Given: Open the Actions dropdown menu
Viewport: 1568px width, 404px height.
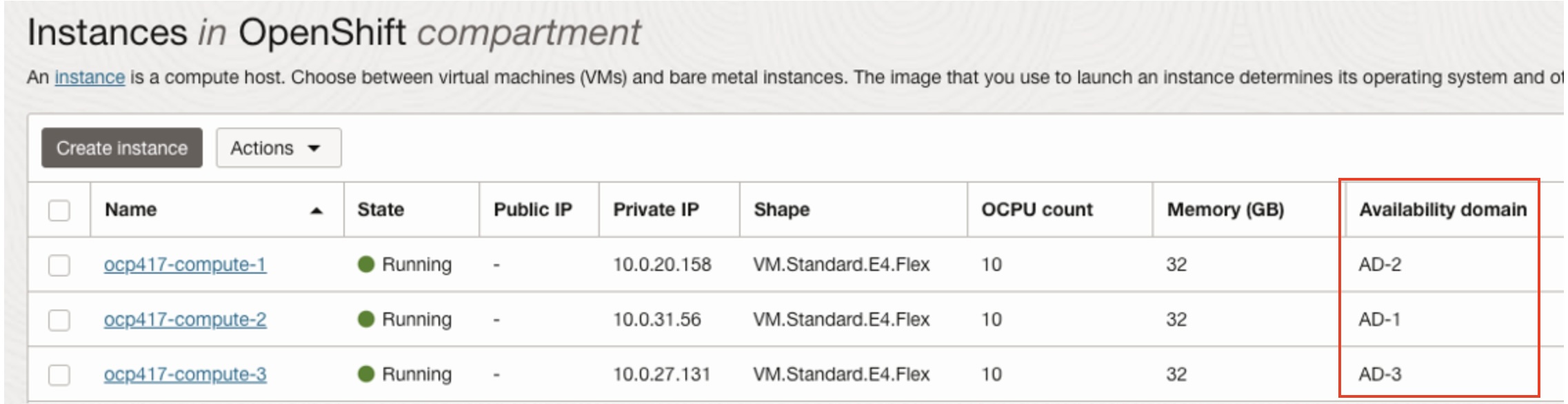Looking at the screenshot, I should tap(279, 148).
